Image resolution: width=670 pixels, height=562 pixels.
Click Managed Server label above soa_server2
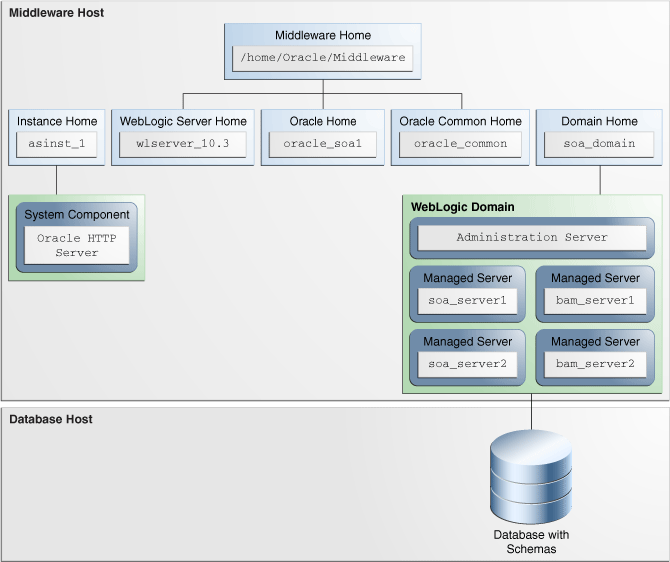(467, 341)
